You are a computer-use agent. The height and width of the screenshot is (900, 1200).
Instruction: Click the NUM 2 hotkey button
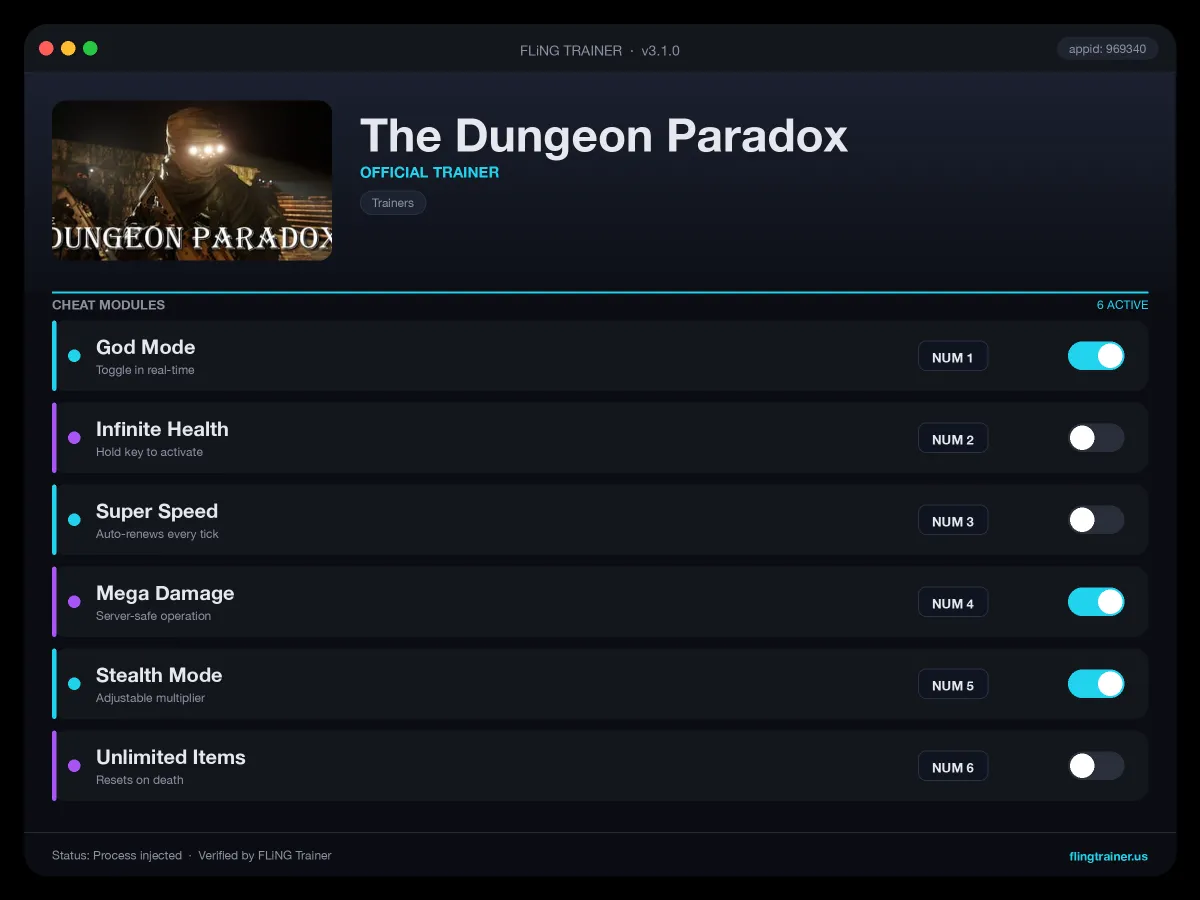coord(953,439)
